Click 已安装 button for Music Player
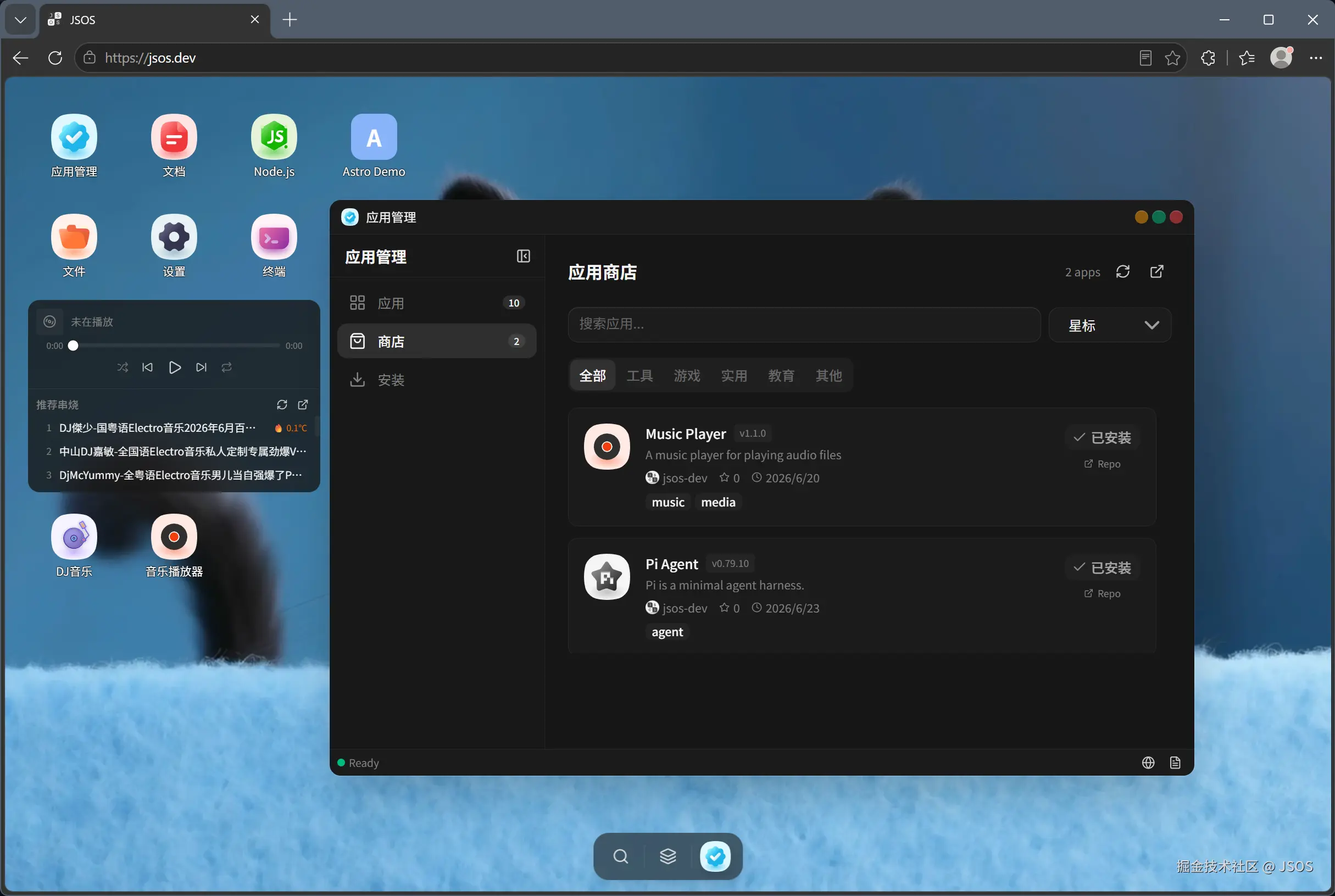Screen dimensions: 1335x896 click(x=1102, y=437)
